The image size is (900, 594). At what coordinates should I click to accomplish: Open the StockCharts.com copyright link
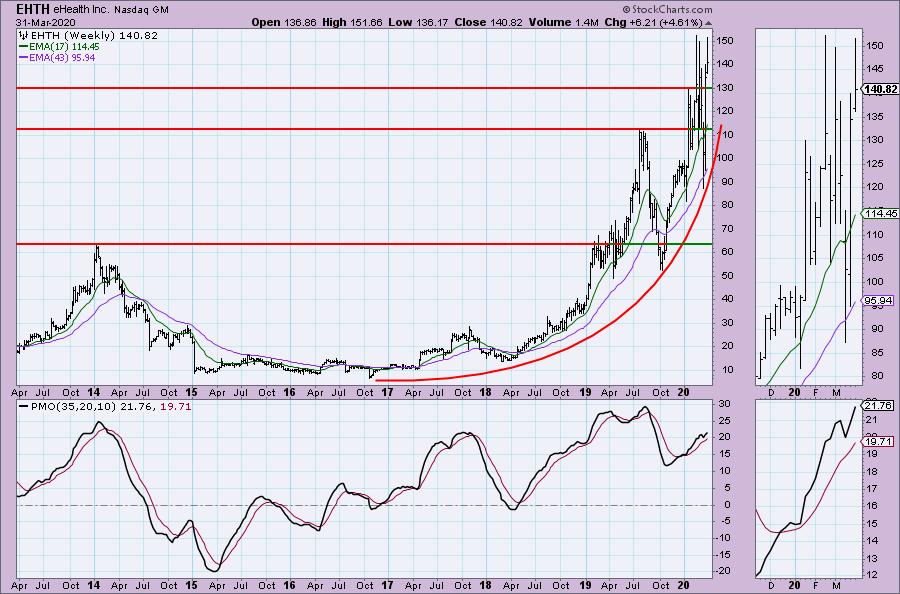(667, 9)
